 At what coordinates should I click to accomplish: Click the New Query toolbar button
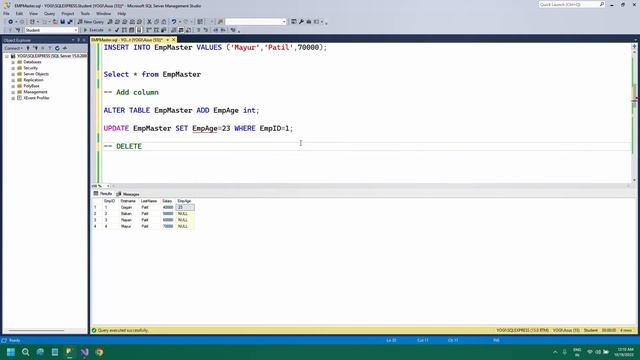pyautogui.click(x=91, y=22)
